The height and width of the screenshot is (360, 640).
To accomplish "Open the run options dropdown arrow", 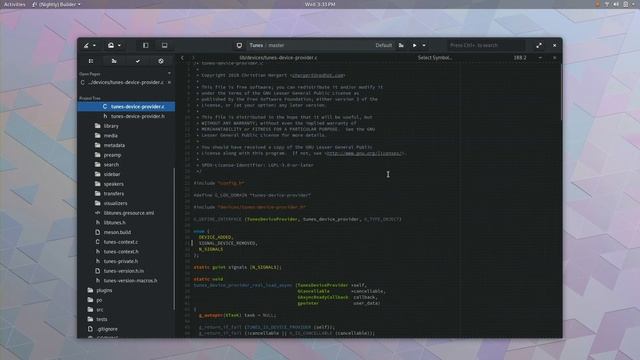I will [424, 45].
